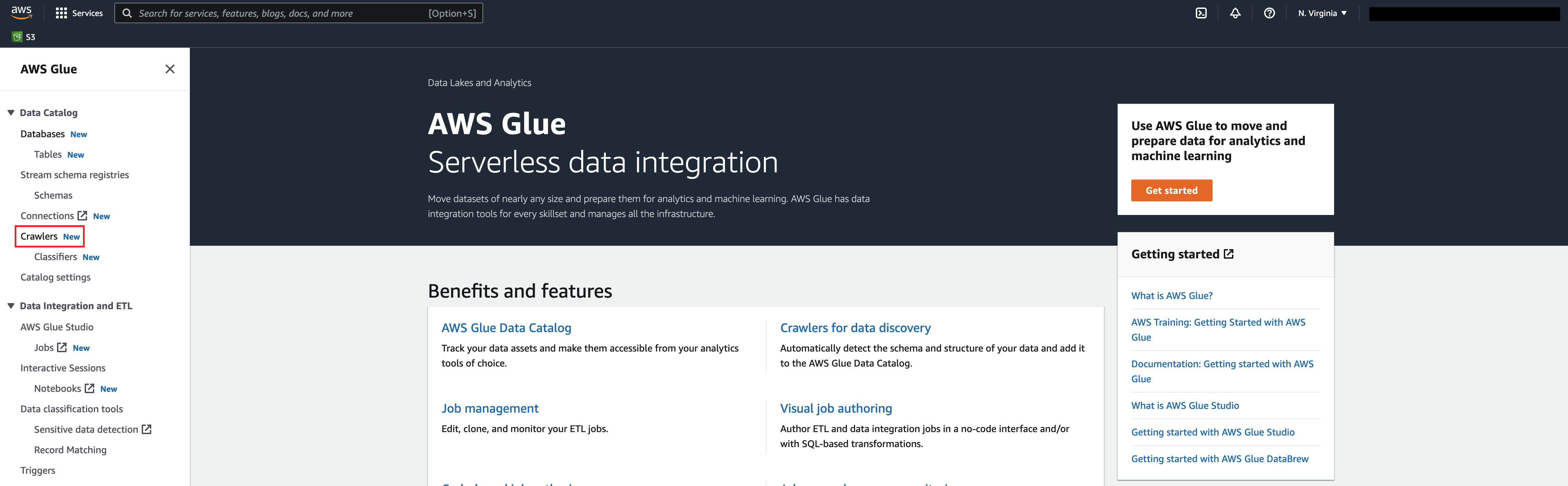This screenshot has width=1568, height=486.
Task: Open the Crawlers for data discovery link
Action: click(x=855, y=328)
